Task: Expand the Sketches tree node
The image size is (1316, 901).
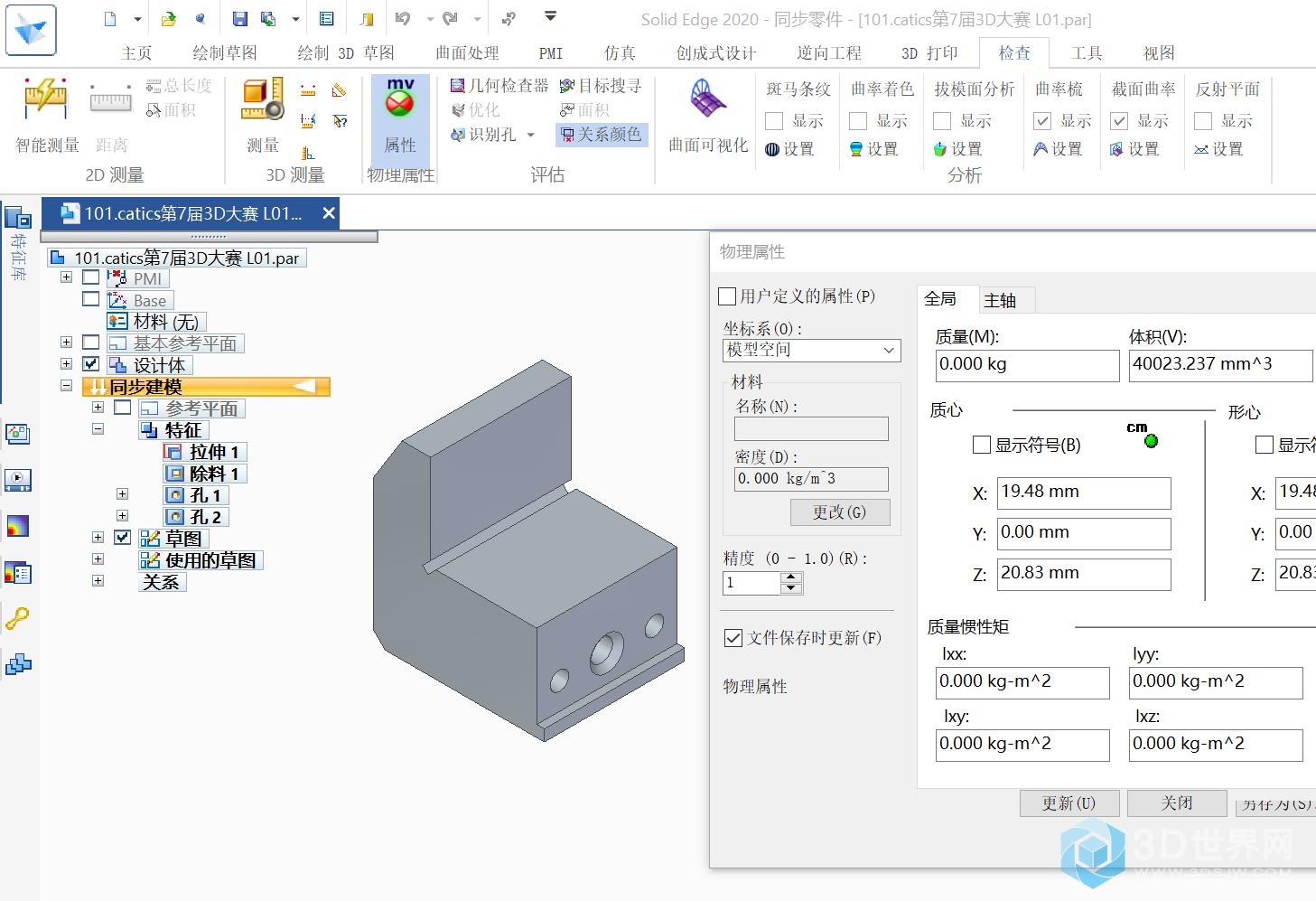Action: point(98,538)
